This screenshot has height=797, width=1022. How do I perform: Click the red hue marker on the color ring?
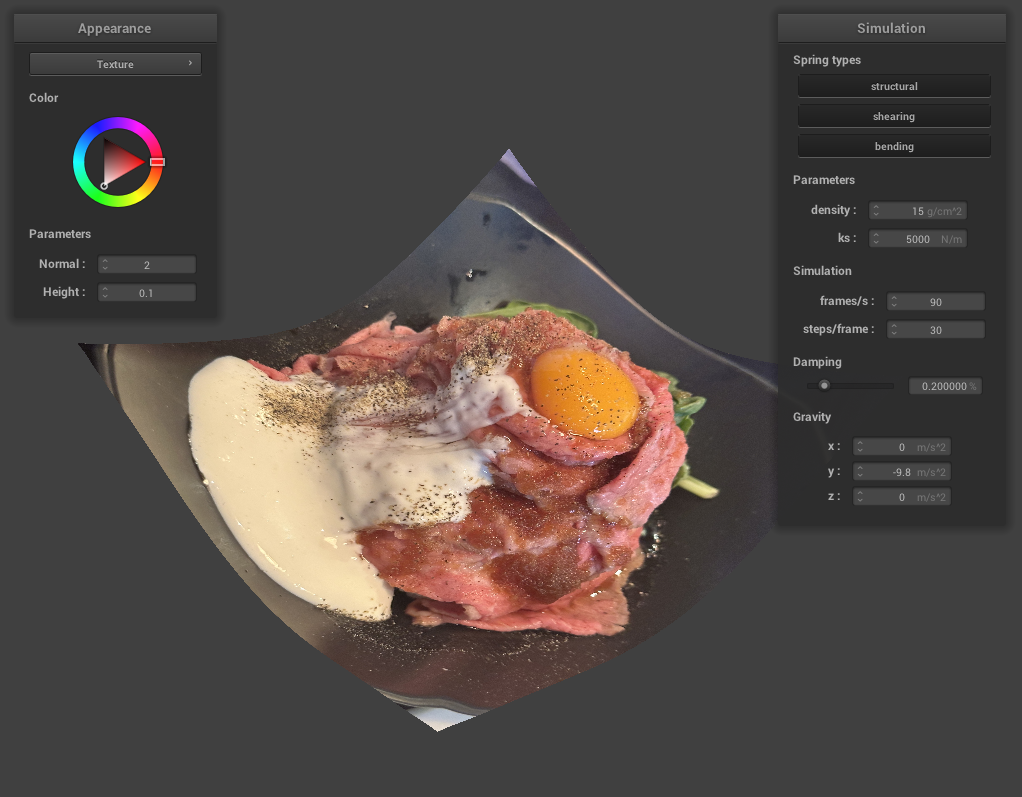tap(157, 162)
